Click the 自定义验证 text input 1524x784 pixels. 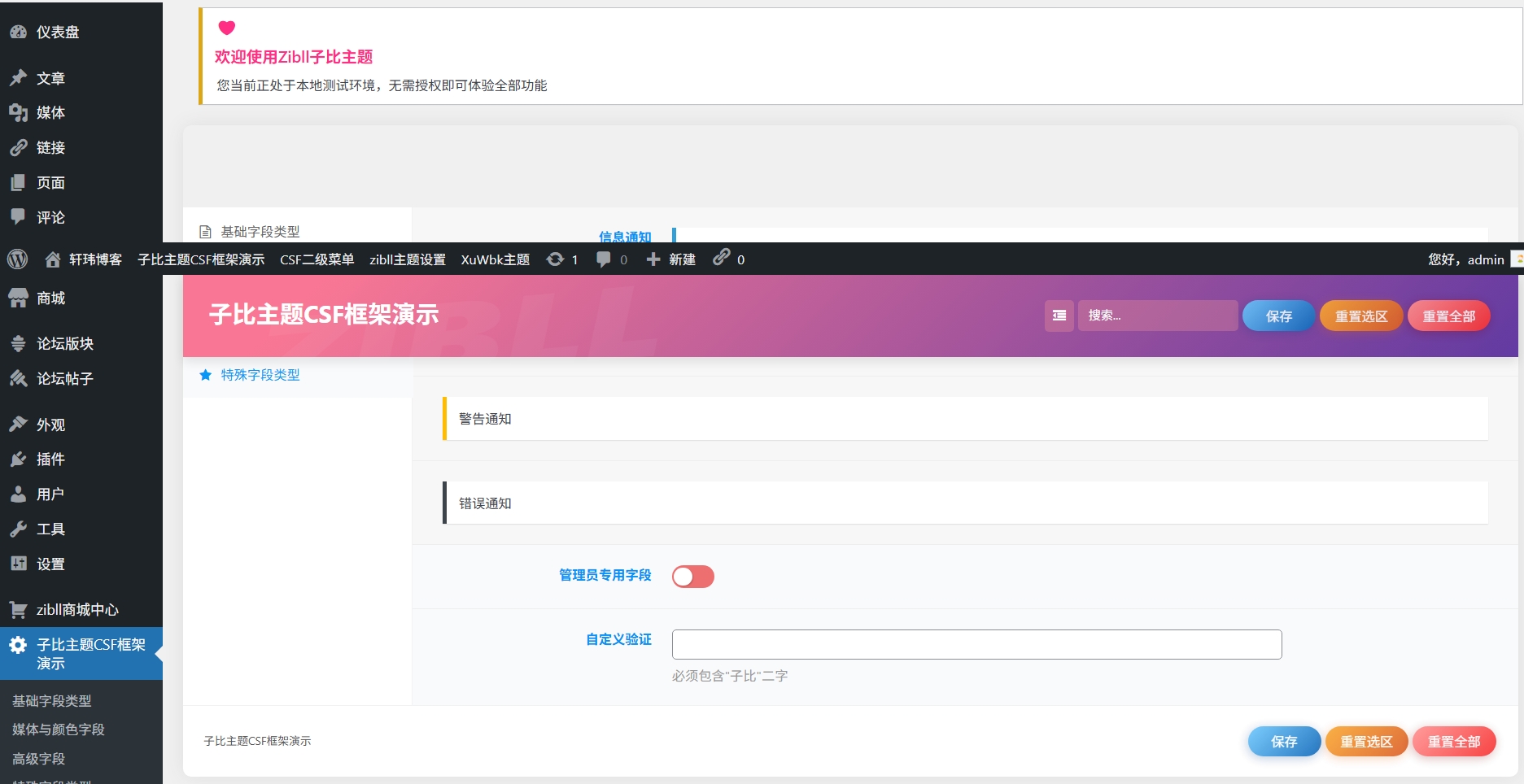pyautogui.click(x=976, y=644)
